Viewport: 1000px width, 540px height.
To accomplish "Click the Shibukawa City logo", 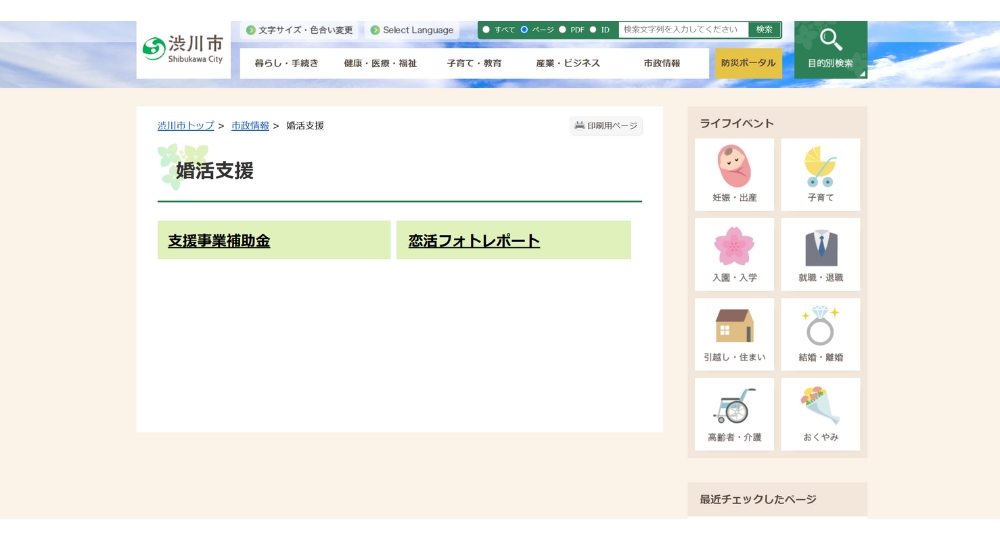I will point(183,49).
